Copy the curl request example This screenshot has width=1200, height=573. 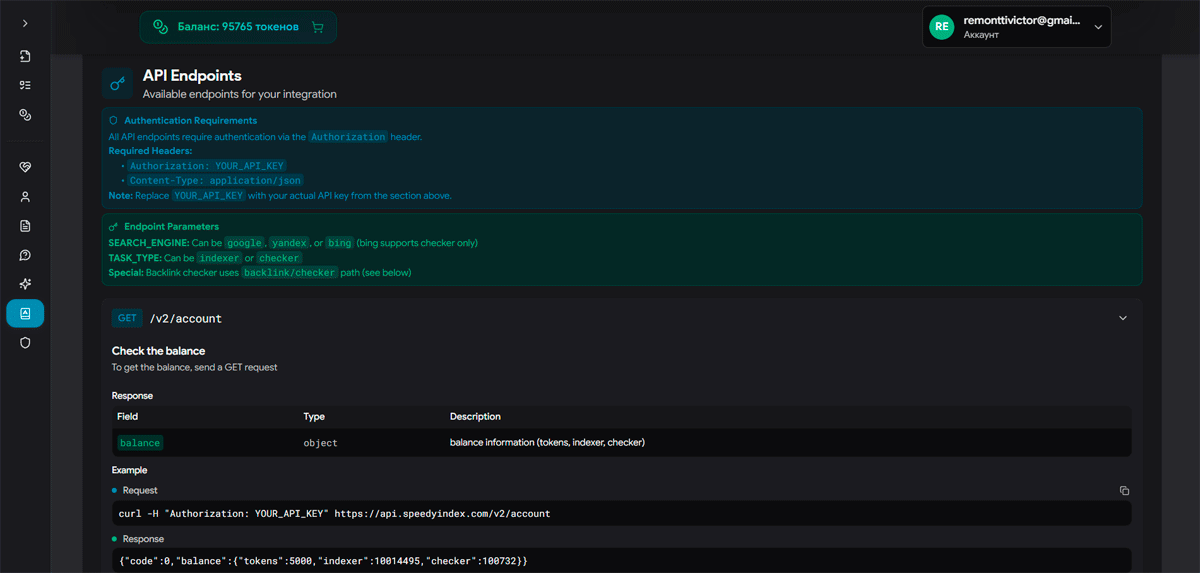pyautogui.click(x=1124, y=491)
